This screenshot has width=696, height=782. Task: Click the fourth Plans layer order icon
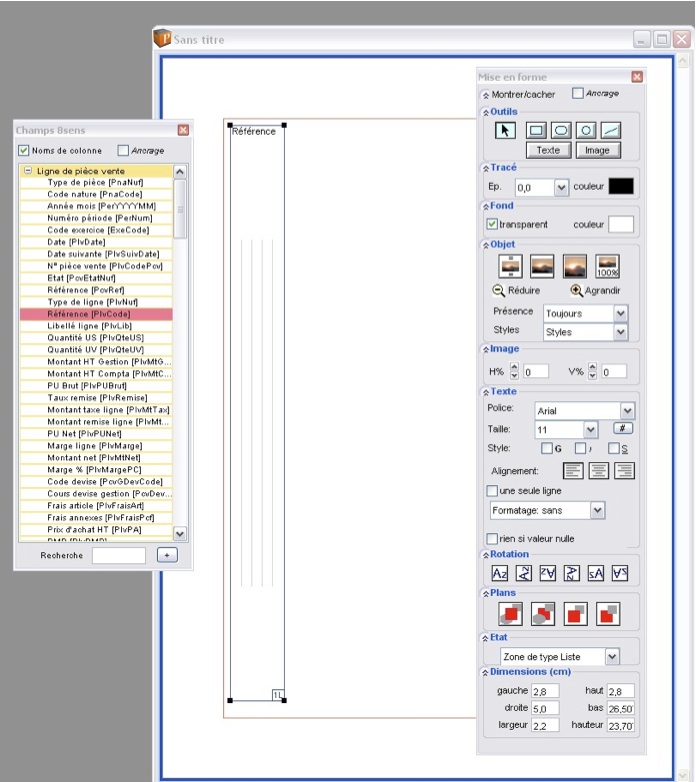[608, 614]
